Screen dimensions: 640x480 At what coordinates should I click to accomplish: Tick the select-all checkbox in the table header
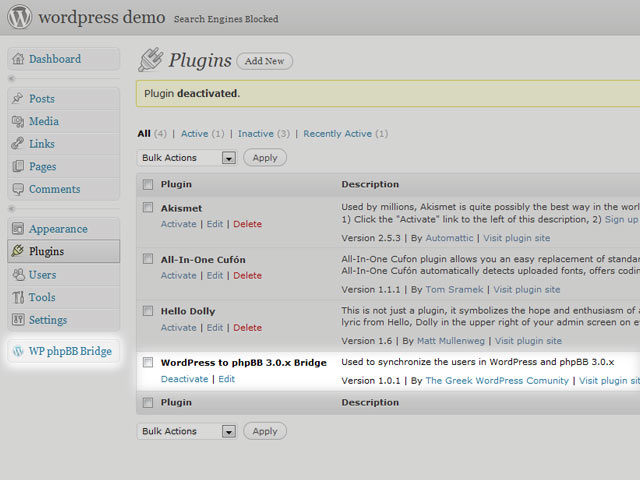pos(148,184)
